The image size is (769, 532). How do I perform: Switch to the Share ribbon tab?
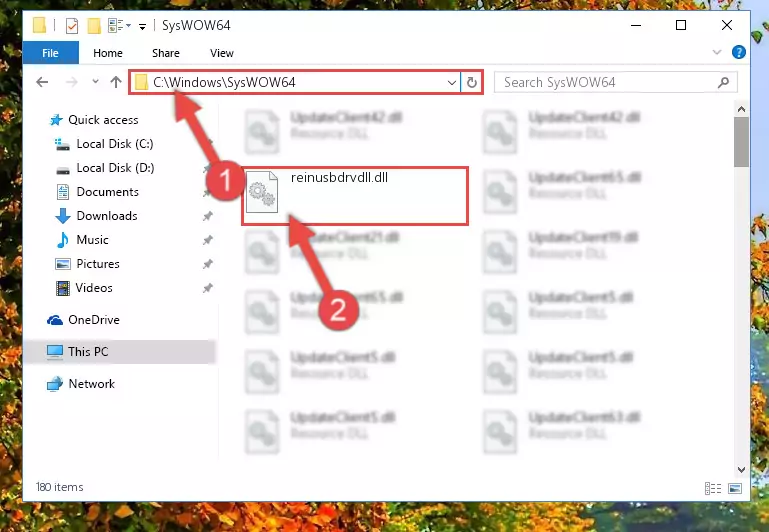click(x=166, y=53)
